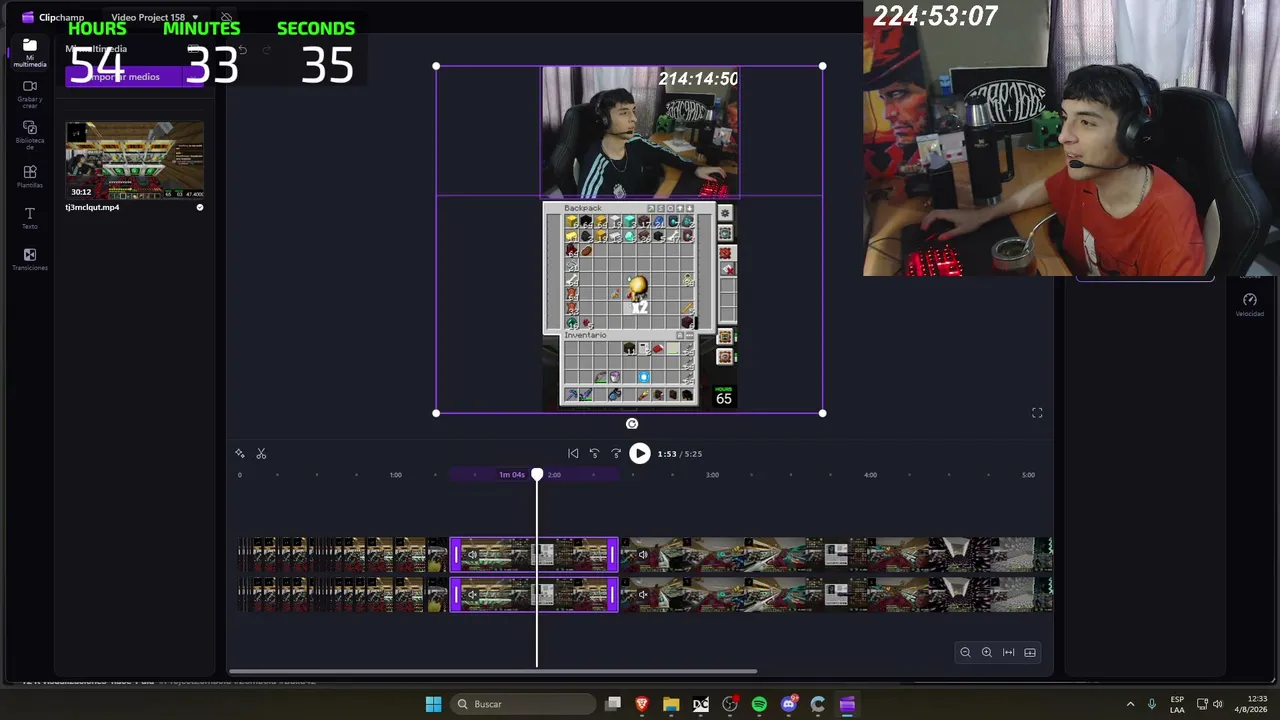Click the tj3mclqut.mp4 file name
This screenshot has width=1280, height=720.
pos(92,208)
